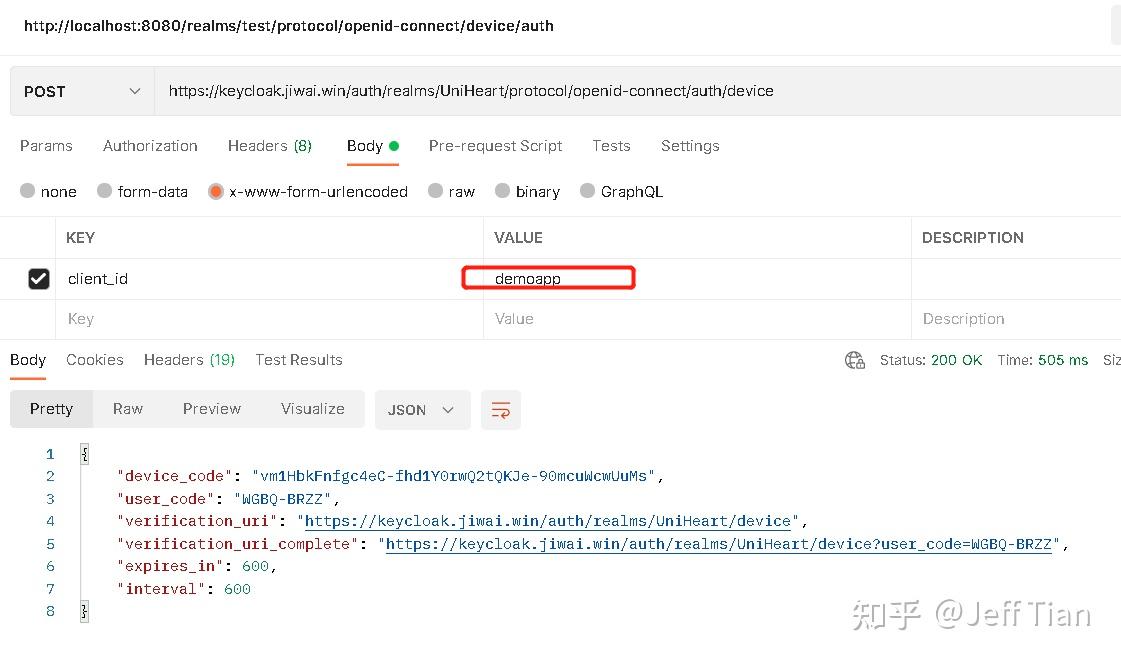Switch to the Tests tab
The image size is (1121, 661).
[611, 146]
